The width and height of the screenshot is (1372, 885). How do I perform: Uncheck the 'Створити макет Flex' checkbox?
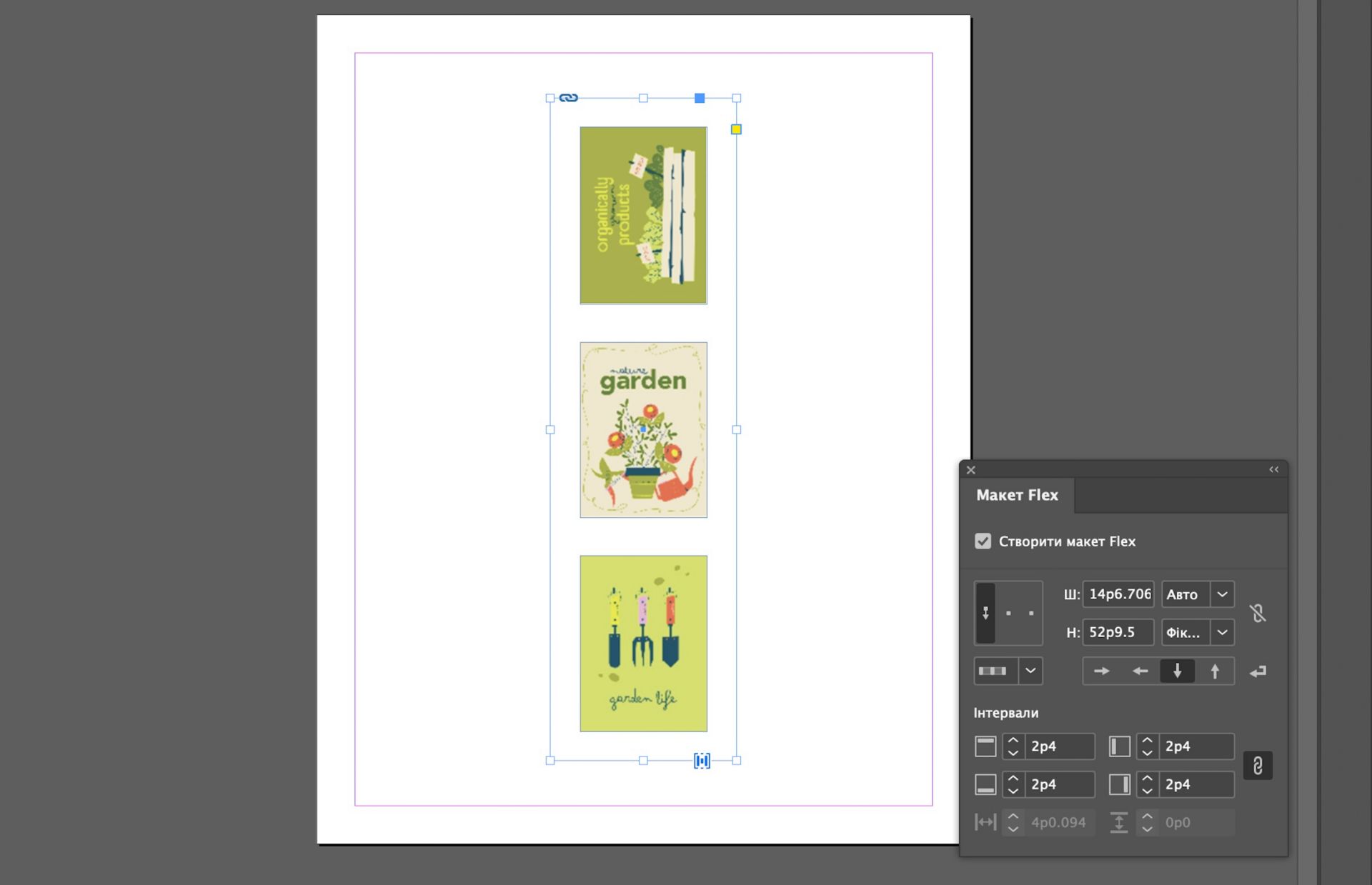coord(983,541)
